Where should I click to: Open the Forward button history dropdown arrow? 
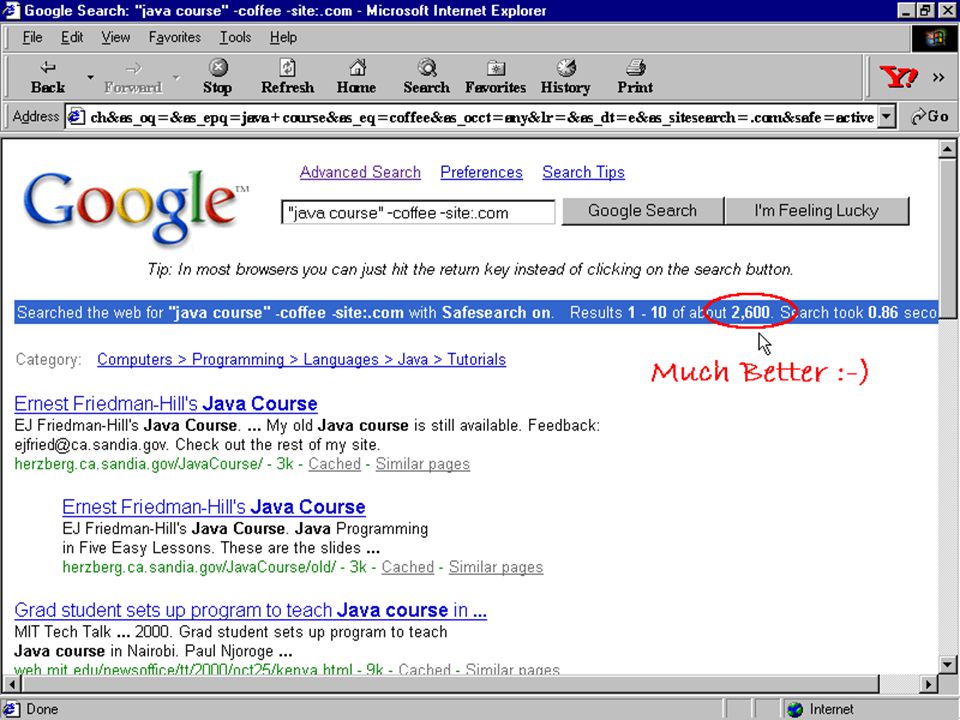176,77
